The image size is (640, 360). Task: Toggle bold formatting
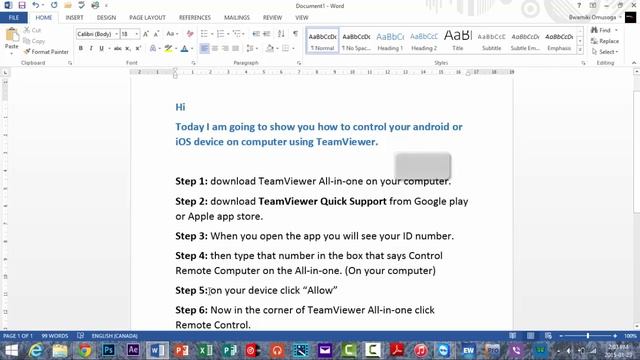81,49
